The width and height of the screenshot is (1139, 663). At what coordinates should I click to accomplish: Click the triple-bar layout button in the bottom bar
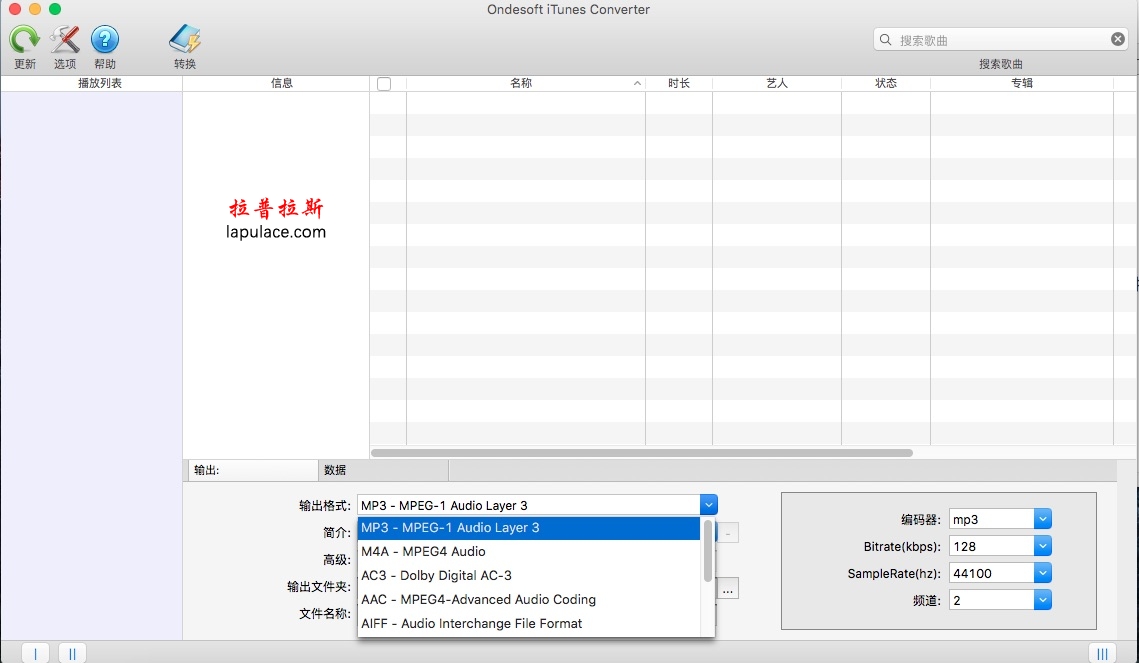point(1102,653)
